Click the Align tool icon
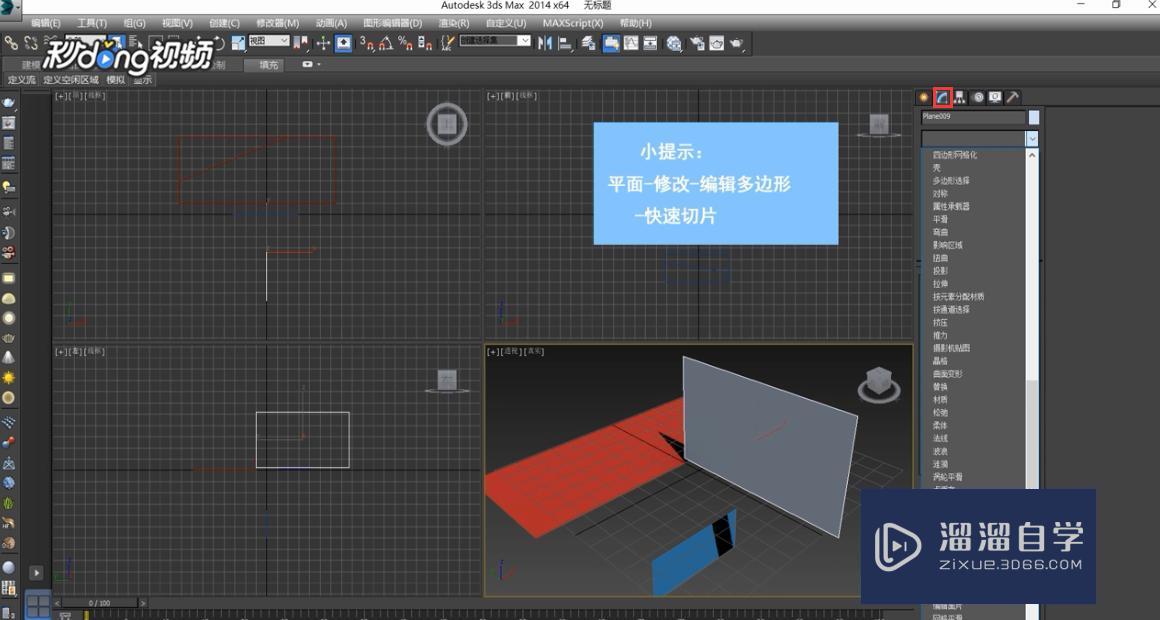Screen dimensions: 1160x620 [565, 43]
